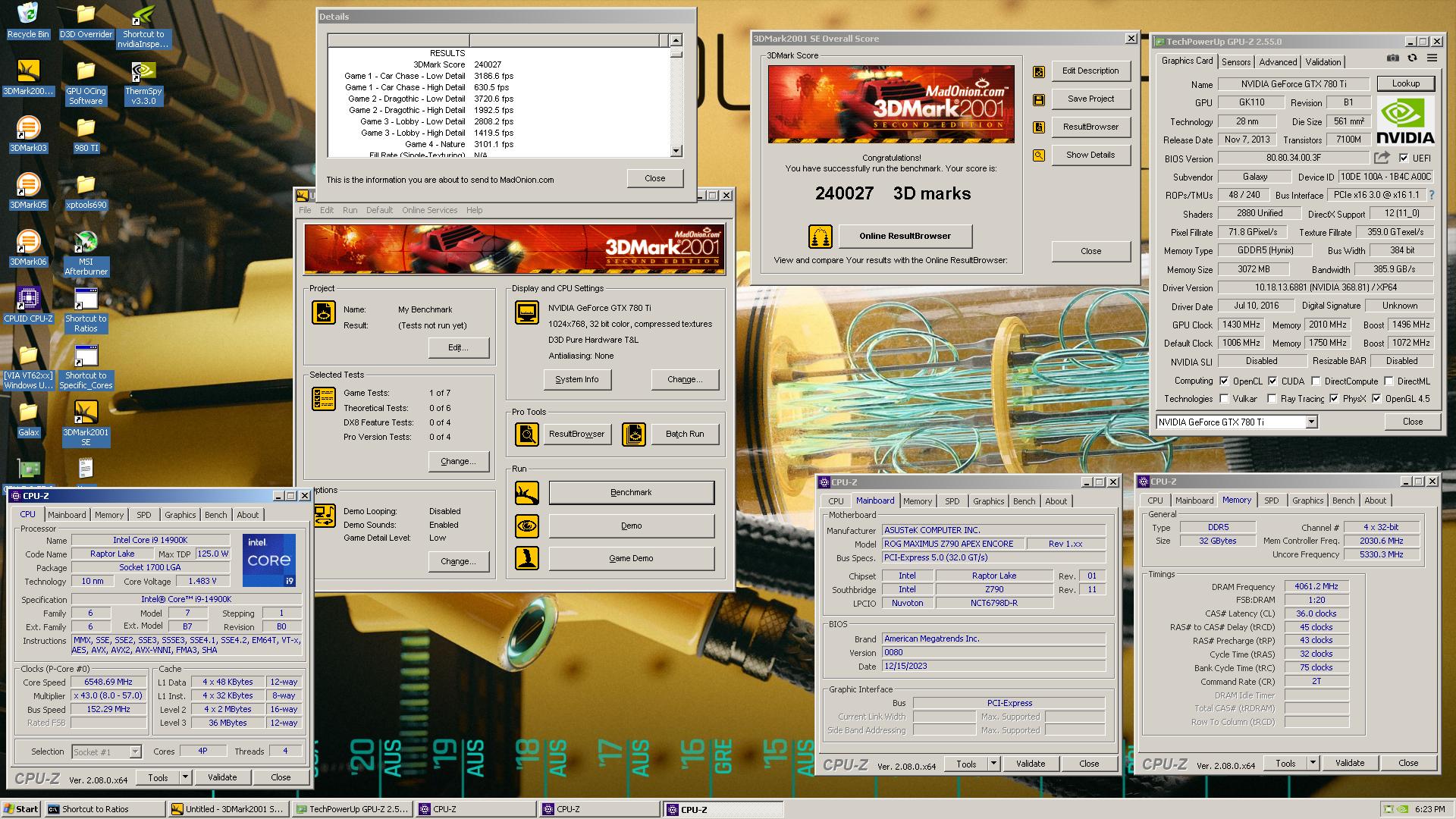
Task: Open the Recycle Bin desktop icon
Action: [28, 21]
